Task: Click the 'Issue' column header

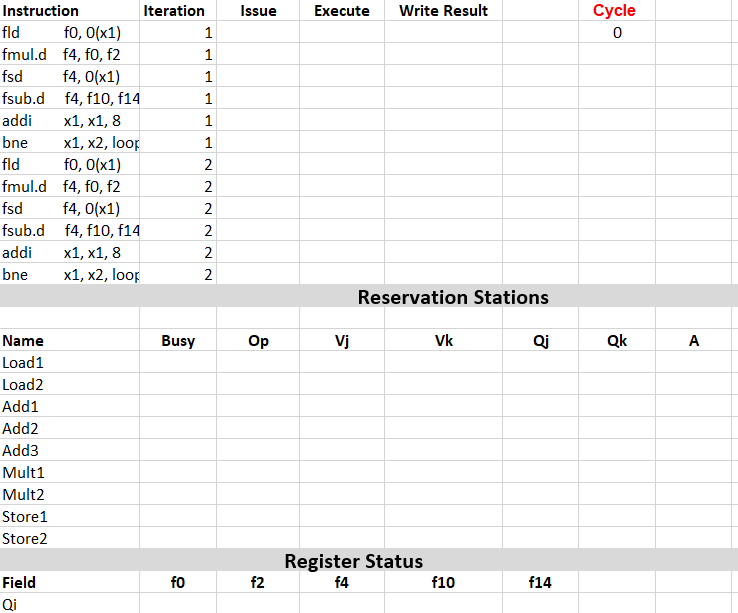Action: tap(258, 10)
